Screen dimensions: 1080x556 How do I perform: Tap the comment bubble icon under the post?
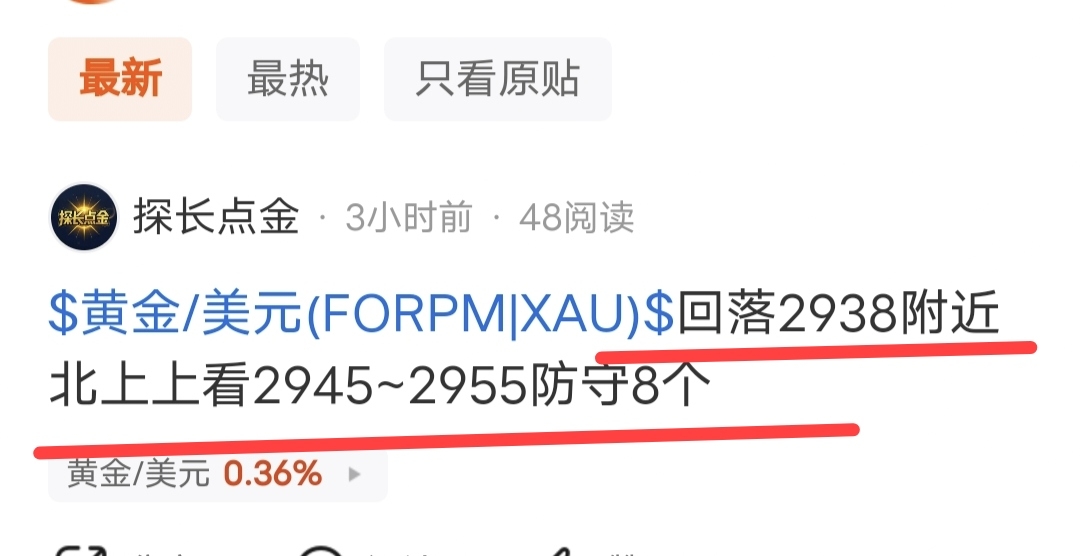pyautogui.click(x=322, y=551)
